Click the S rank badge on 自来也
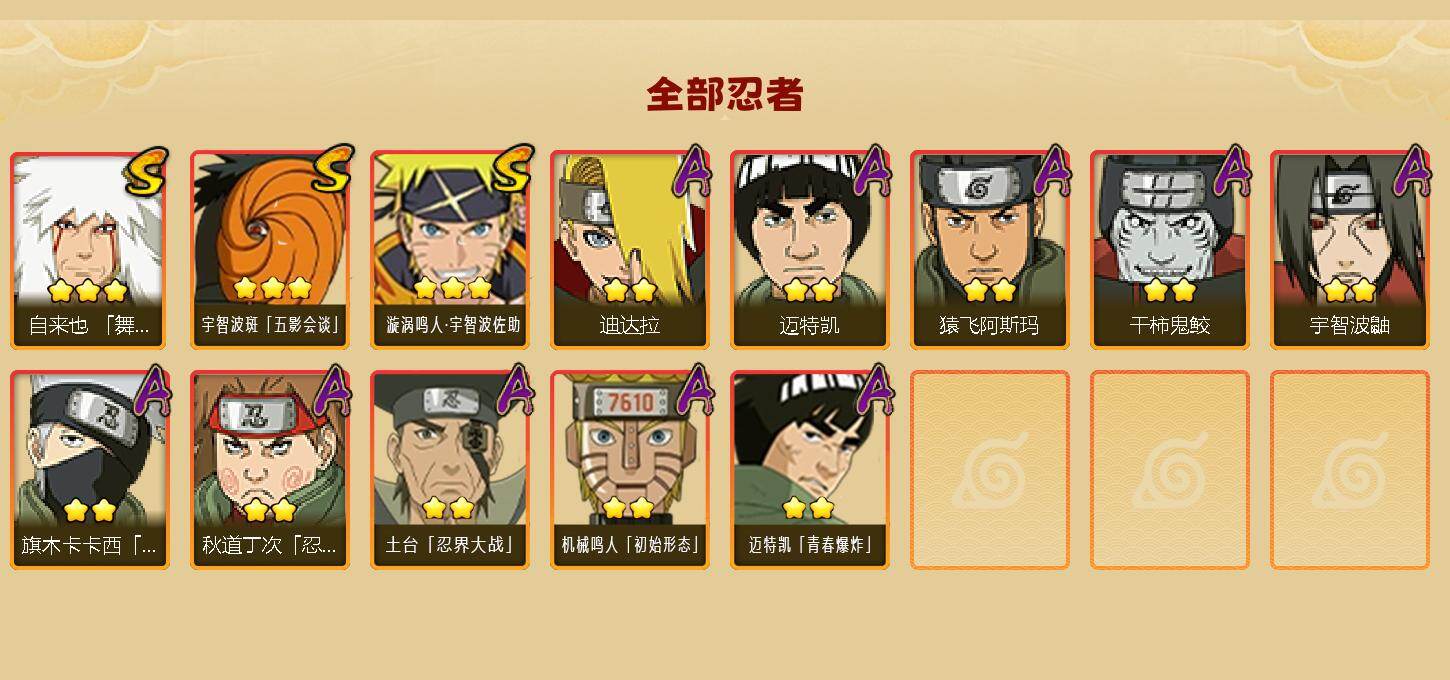 [147, 171]
